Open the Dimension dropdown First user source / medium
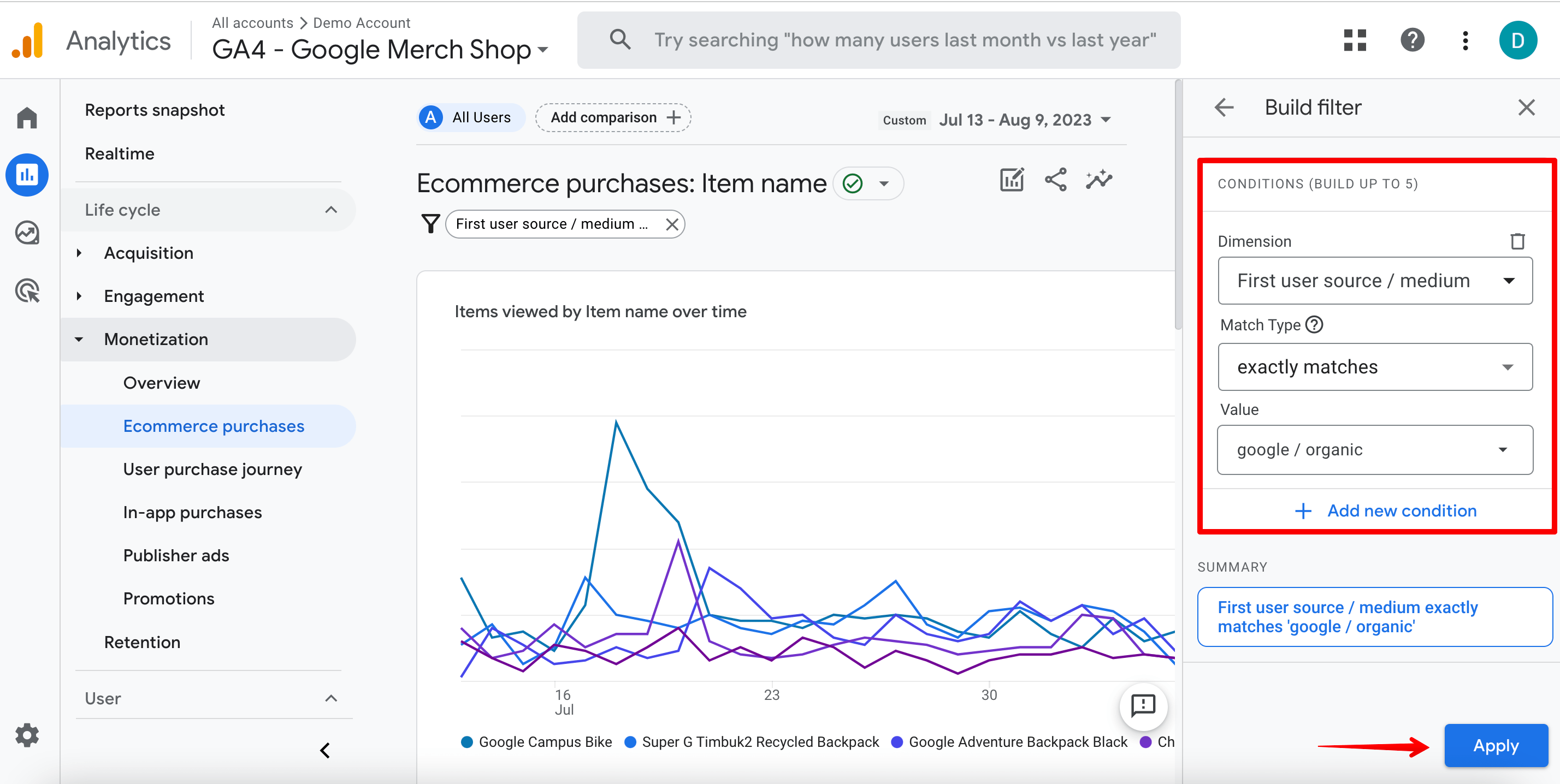 point(1375,281)
